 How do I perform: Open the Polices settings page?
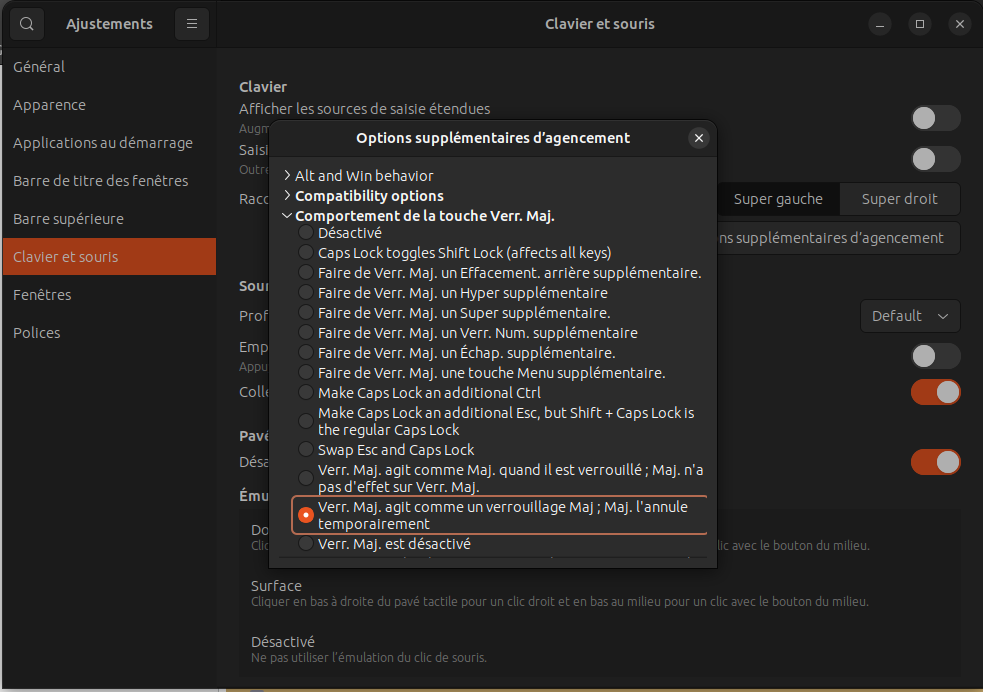36,333
